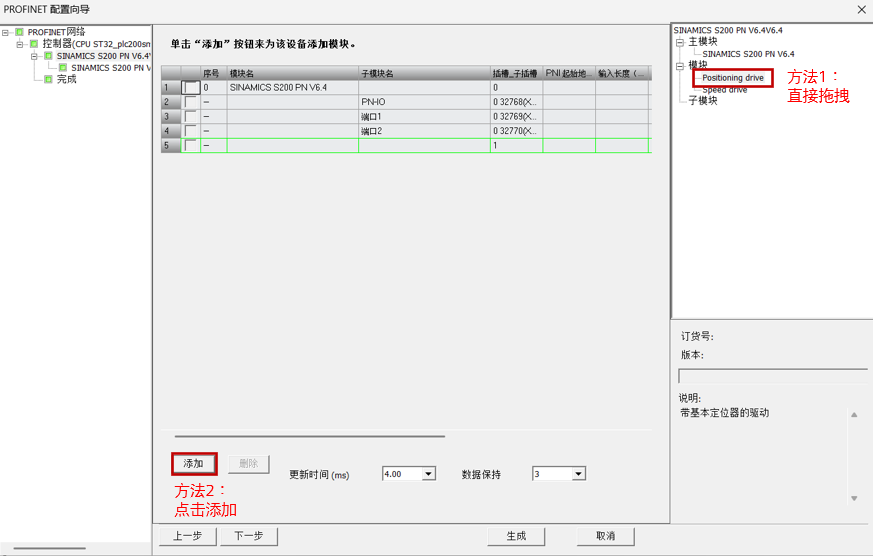Screen dimensions: 875x557
Task: Click the green icon beside 控制器 node
Action: [34, 44]
